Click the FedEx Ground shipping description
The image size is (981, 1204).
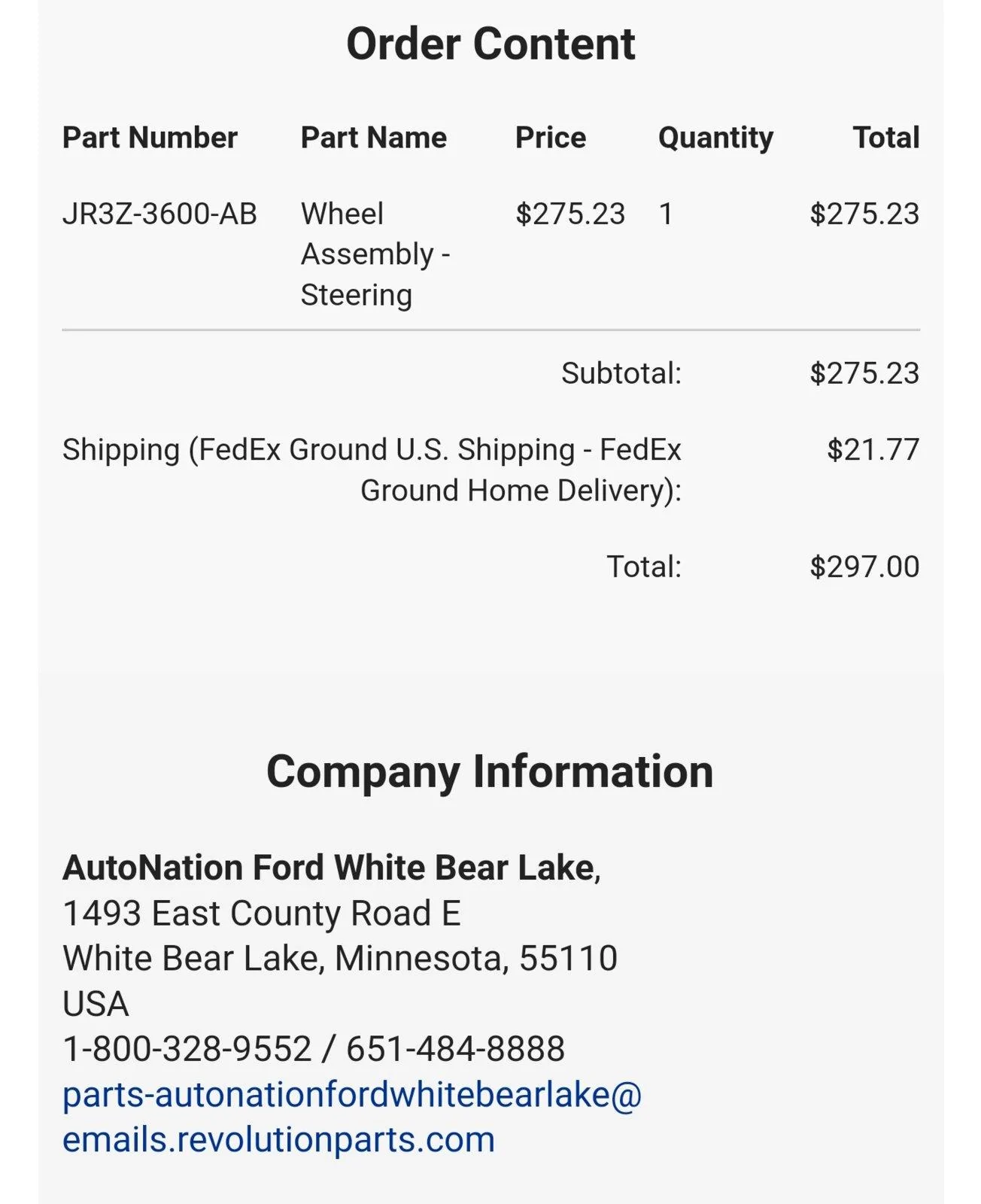[x=372, y=470]
